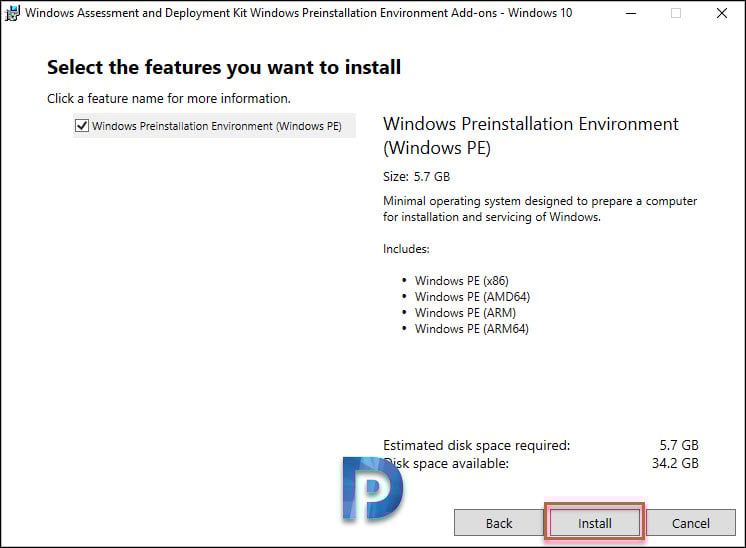The image size is (746, 548).
Task: Click the disabled maximize button
Action: click(x=676, y=13)
